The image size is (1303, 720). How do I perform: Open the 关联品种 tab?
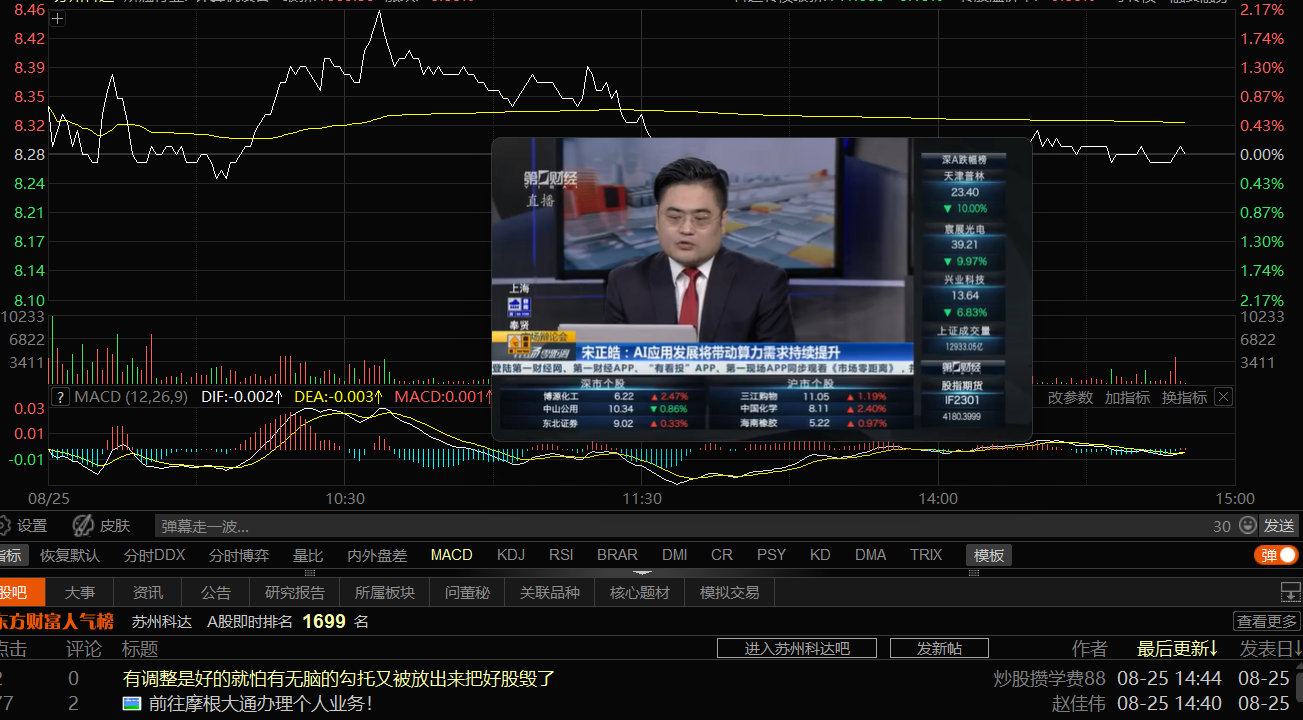(x=550, y=592)
